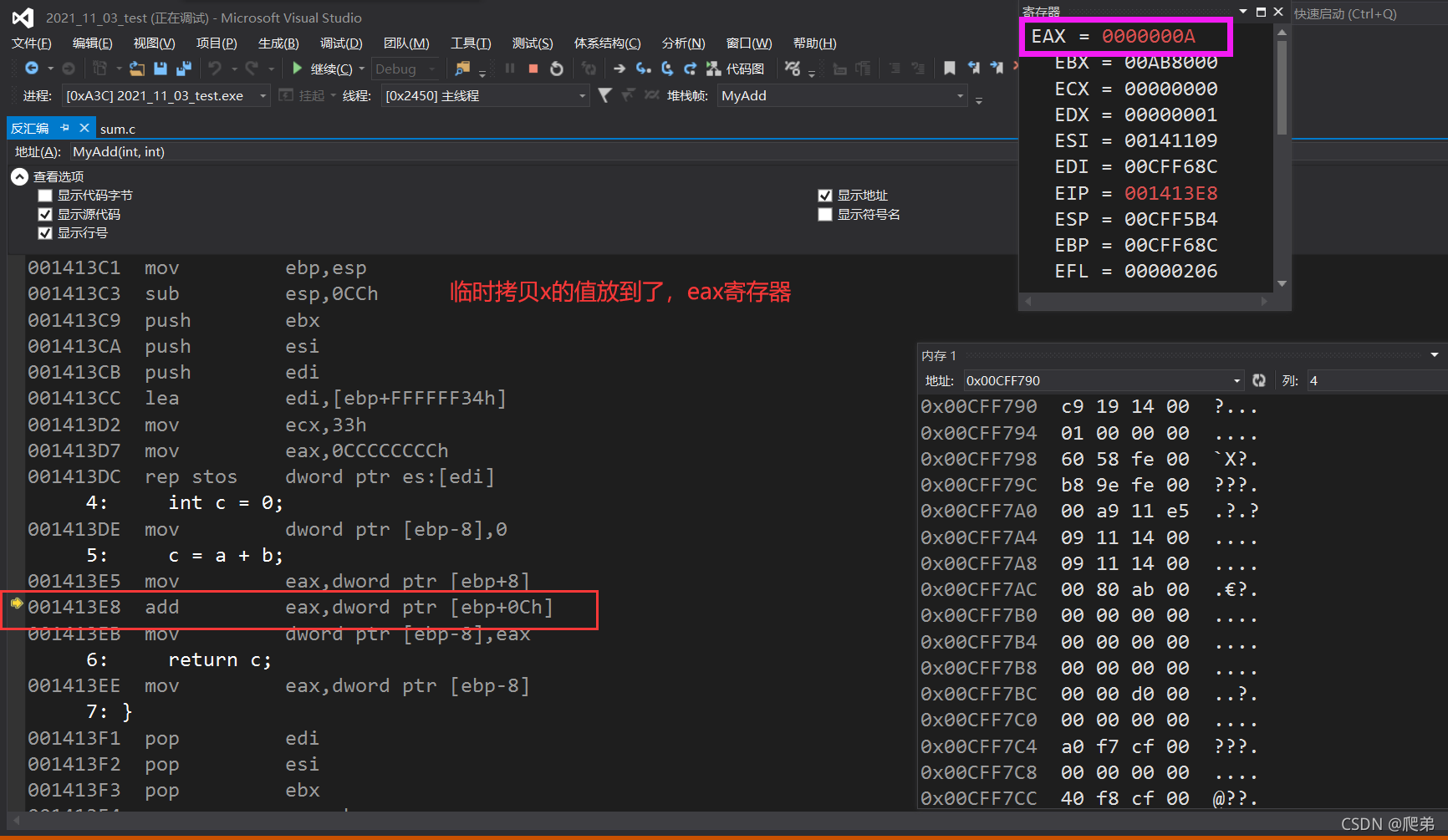Open the 生成(B) menu
Viewport: 1448px width, 840px height.
click(278, 43)
